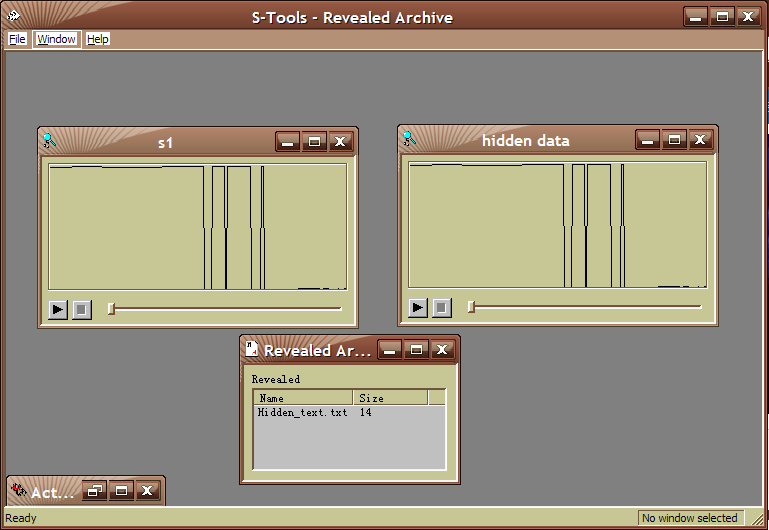The height and width of the screenshot is (530, 769).
Task: Close the main S-Tools window
Action: pos(748,17)
